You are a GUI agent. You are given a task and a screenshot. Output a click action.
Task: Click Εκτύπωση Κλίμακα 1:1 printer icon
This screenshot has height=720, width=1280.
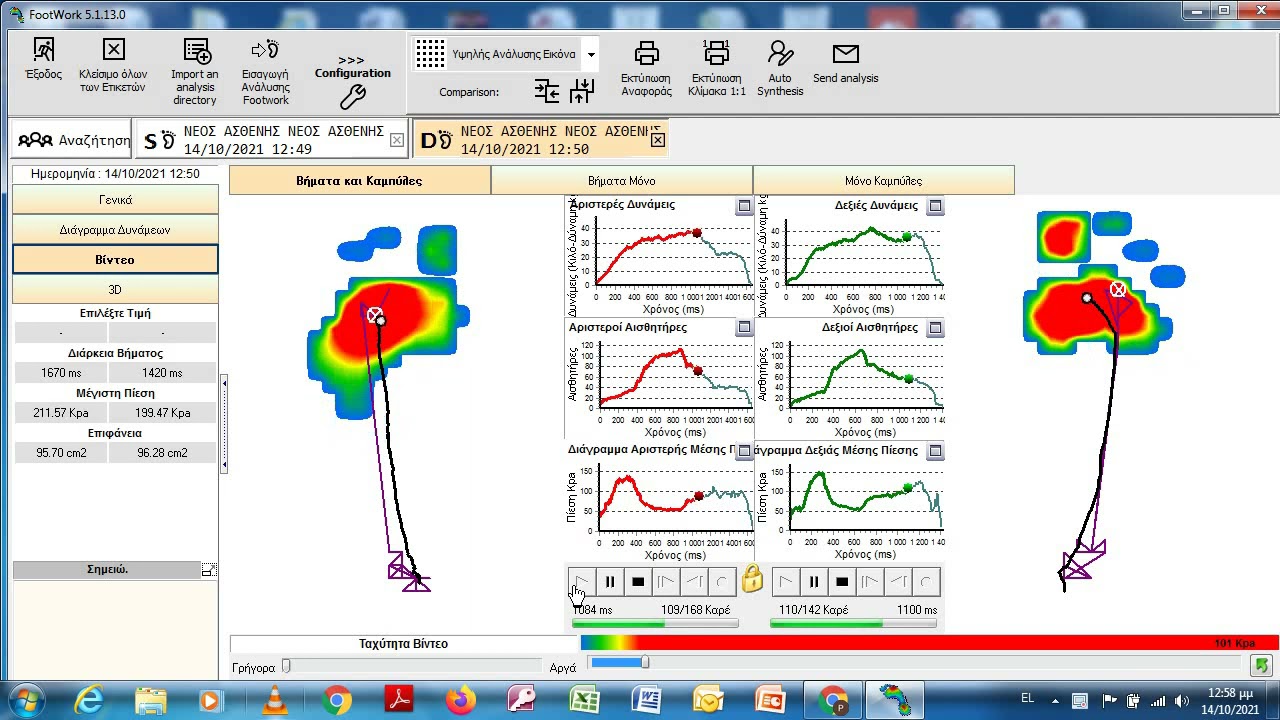coord(716,53)
